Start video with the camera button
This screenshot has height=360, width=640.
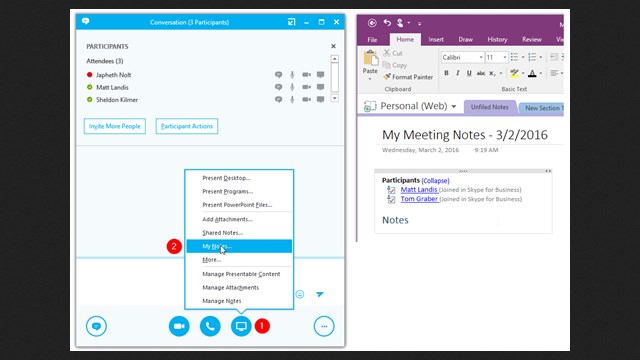coord(179,326)
